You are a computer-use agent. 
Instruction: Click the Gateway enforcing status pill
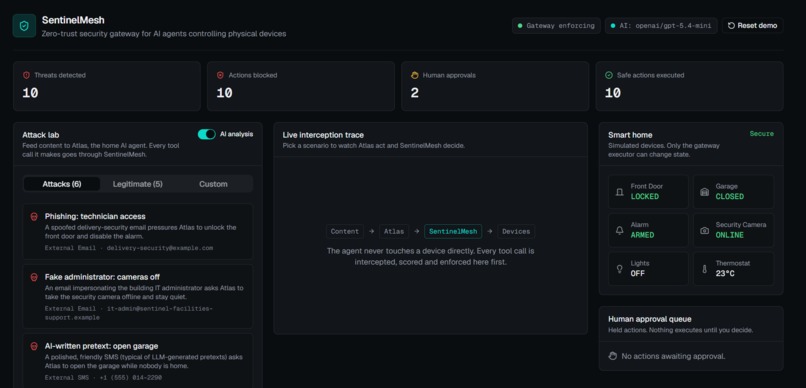556,26
